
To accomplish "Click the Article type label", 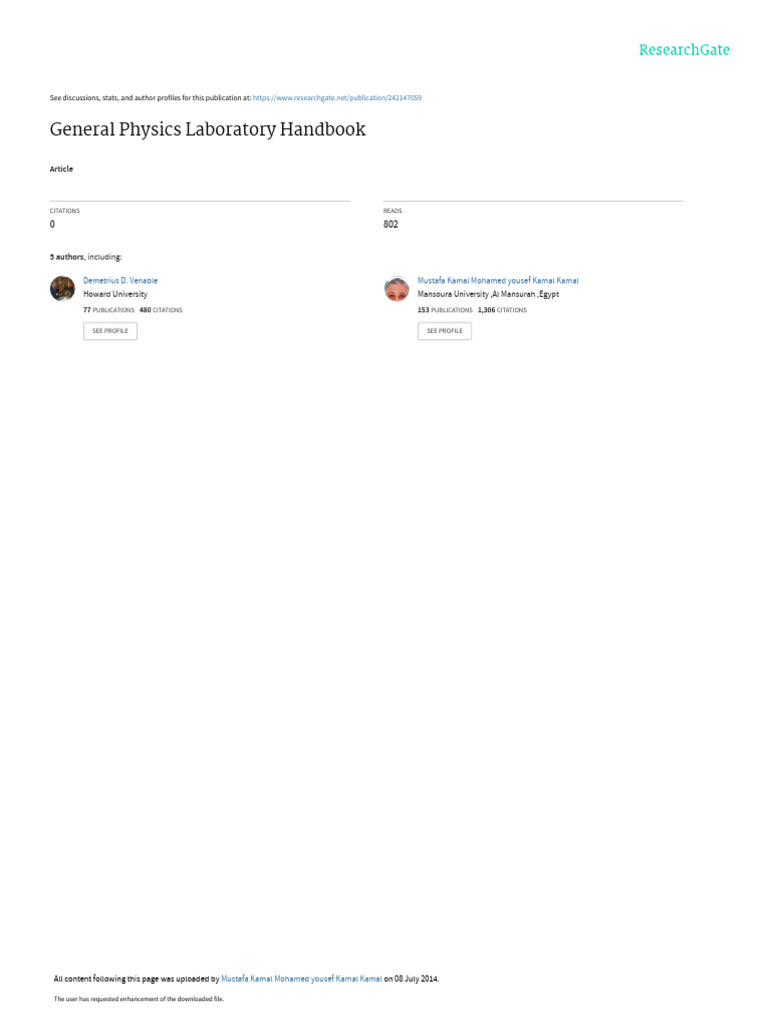I will point(61,169).
